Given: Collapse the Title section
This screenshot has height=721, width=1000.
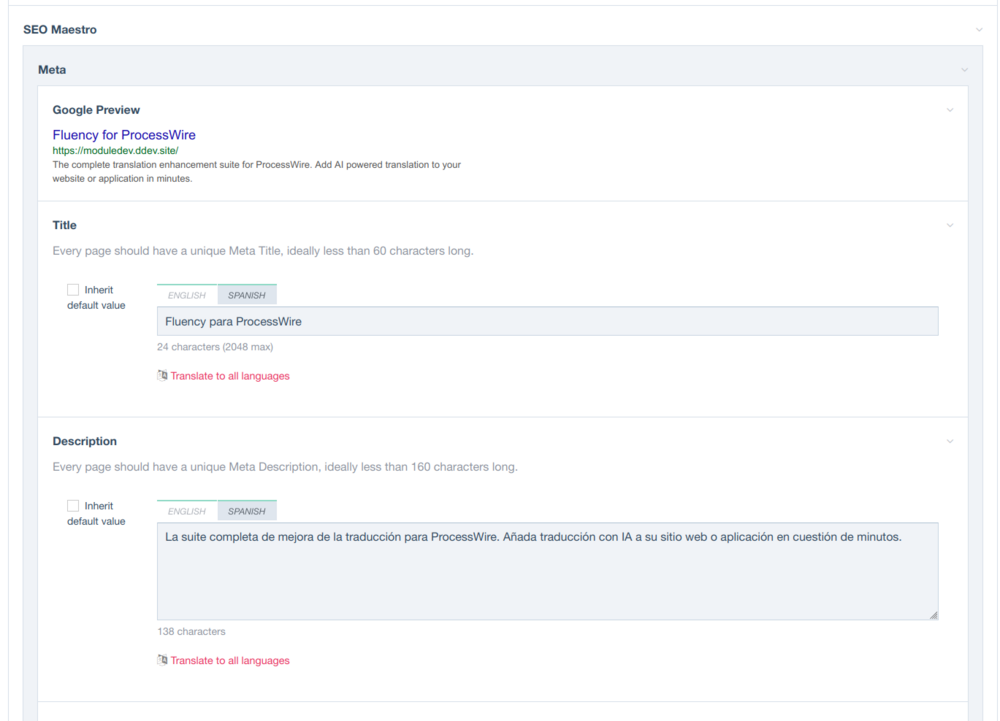Looking at the screenshot, I should (x=948, y=225).
